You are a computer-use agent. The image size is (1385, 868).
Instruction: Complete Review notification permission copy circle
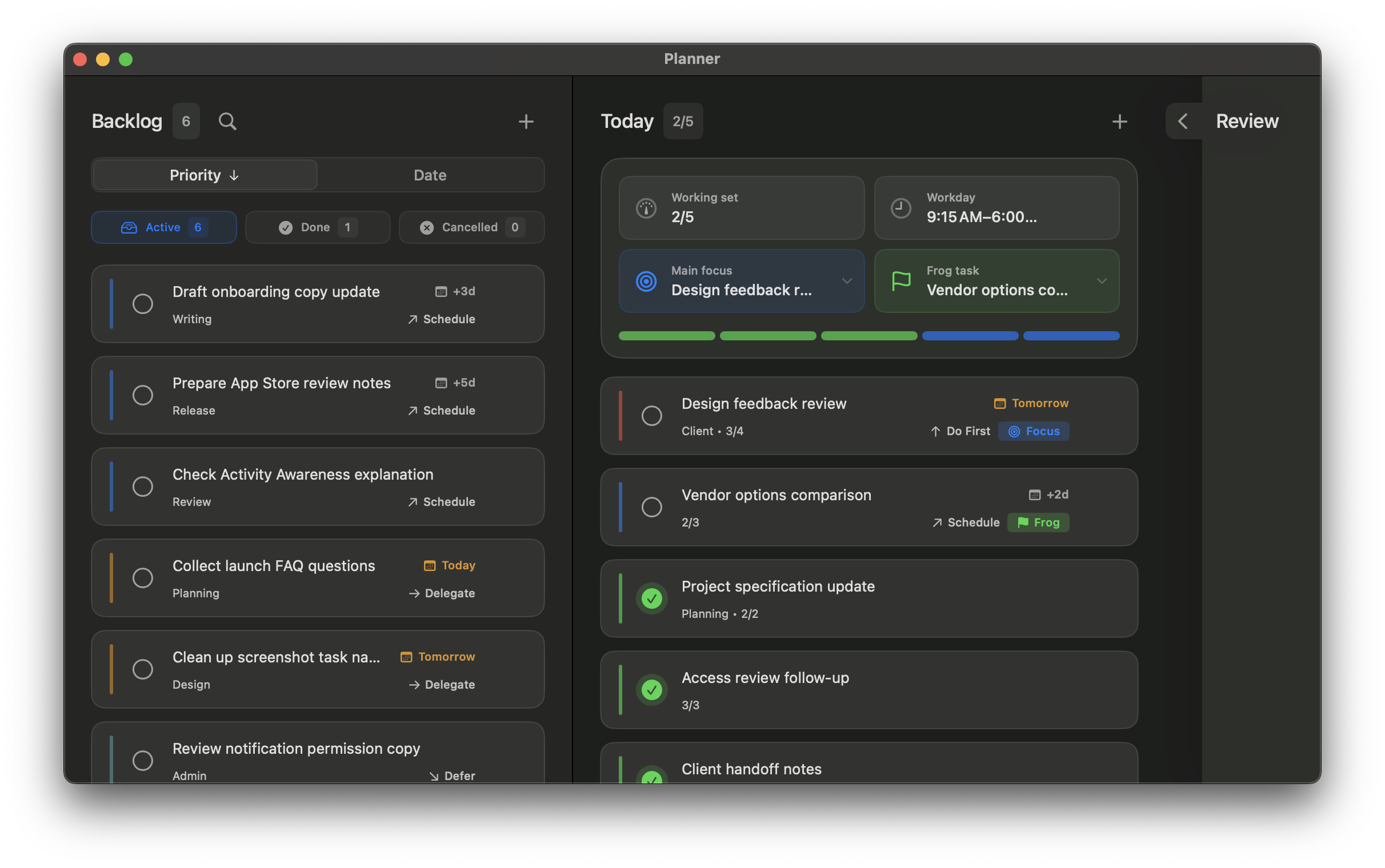click(143, 760)
